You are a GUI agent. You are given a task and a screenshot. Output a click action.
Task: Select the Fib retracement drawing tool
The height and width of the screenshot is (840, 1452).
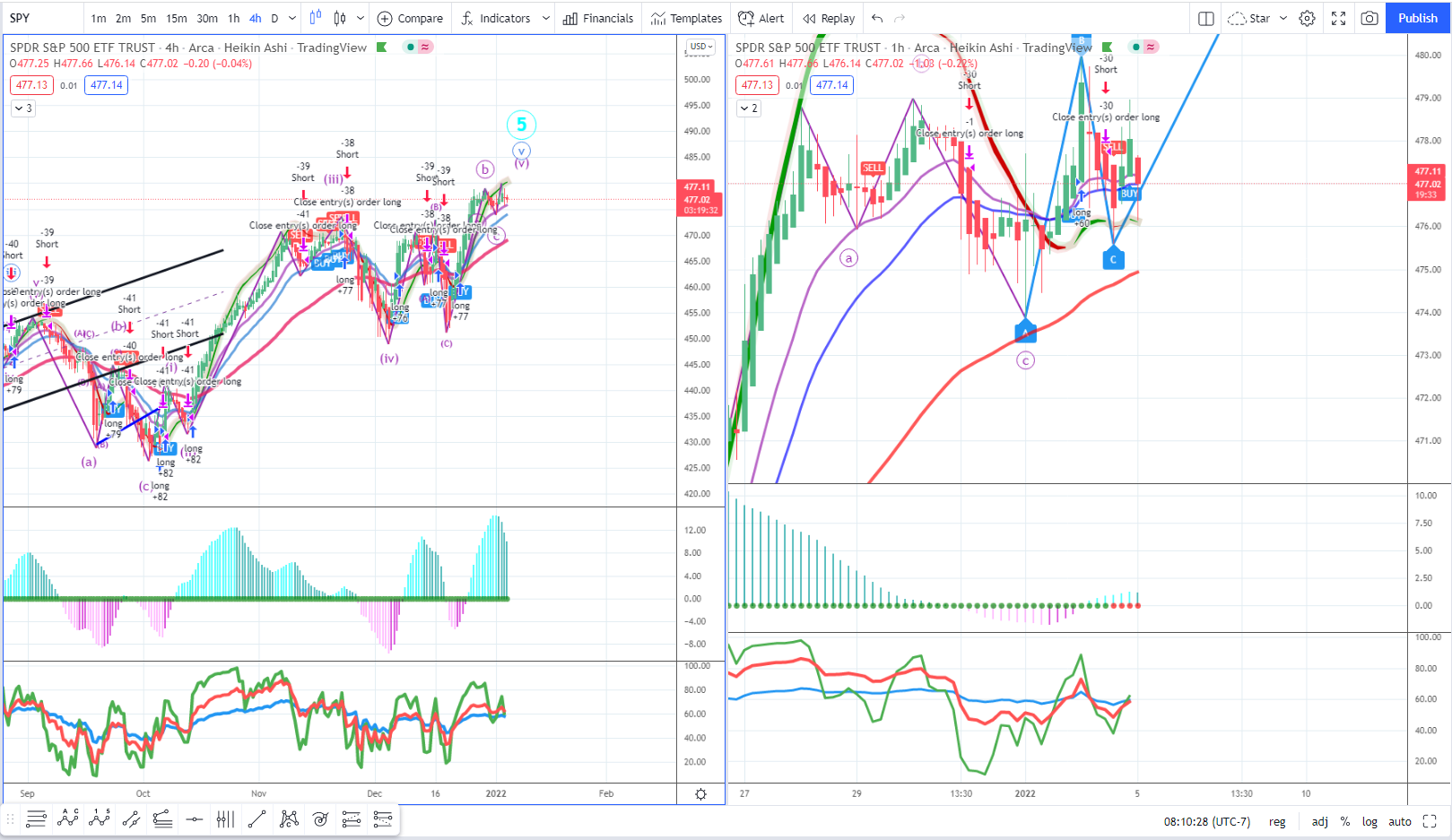37,818
